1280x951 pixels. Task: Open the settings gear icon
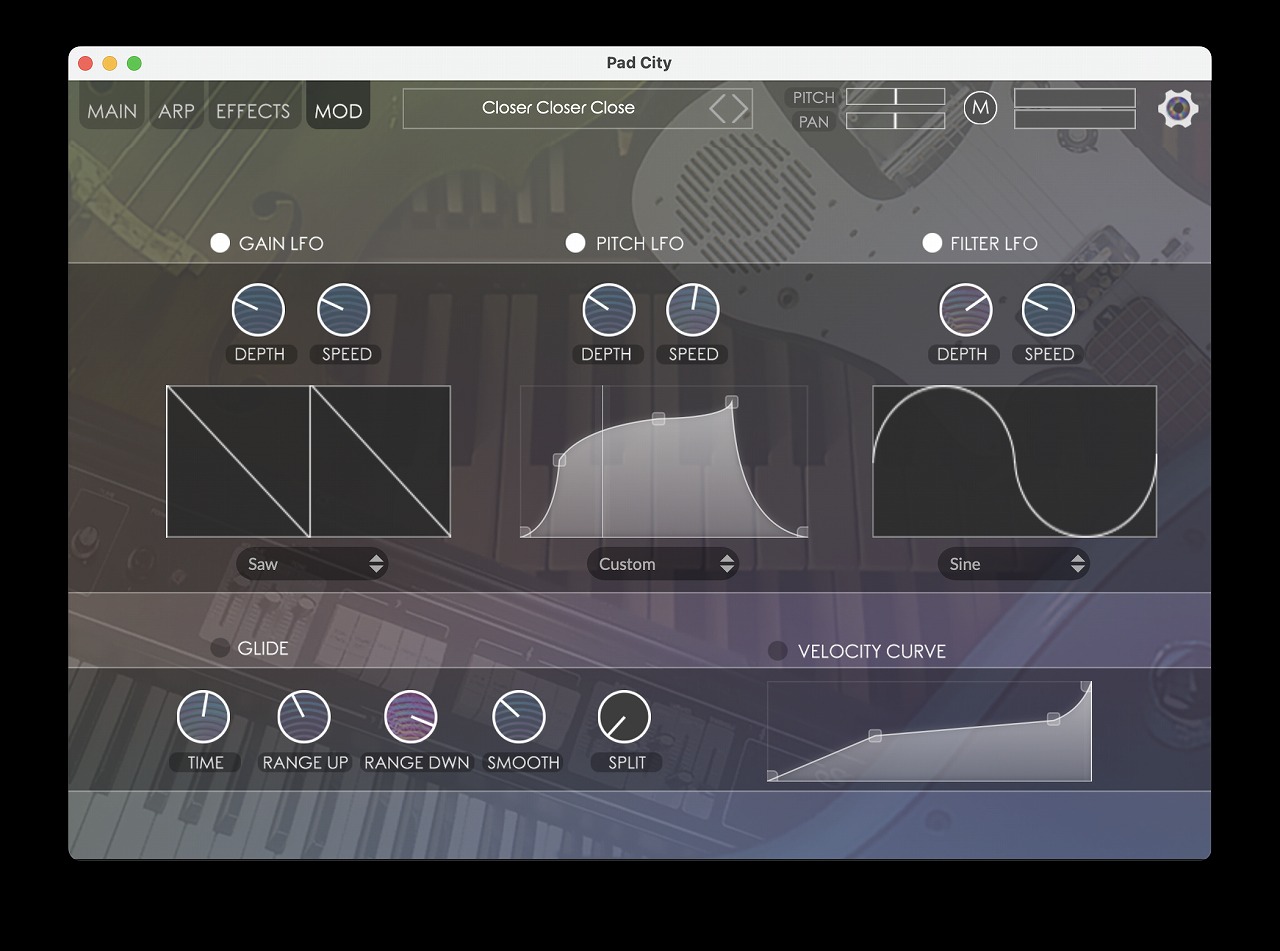tap(1178, 108)
